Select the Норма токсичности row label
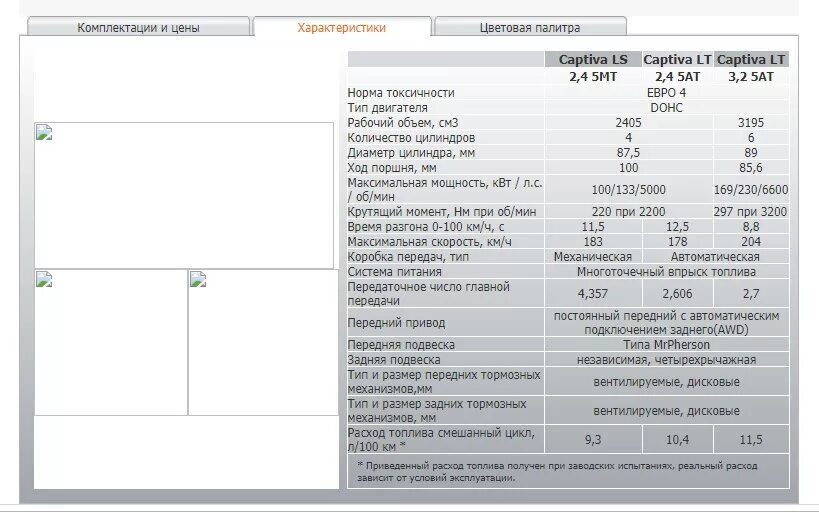The image size is (819, 517). tap(401, 93)
